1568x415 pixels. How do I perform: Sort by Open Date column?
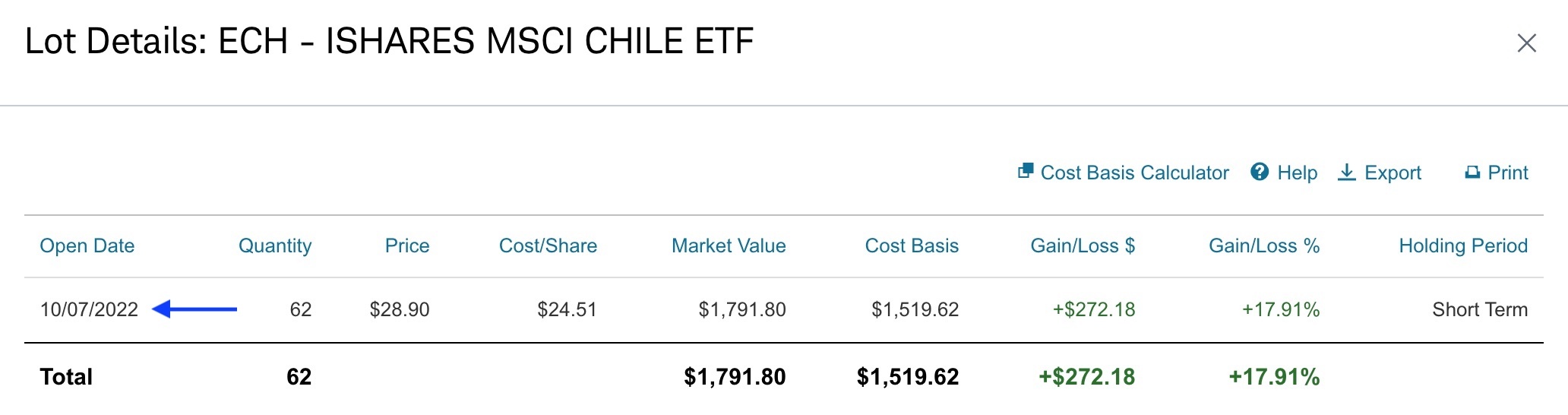pyautogui.click(x=87, y=246)
